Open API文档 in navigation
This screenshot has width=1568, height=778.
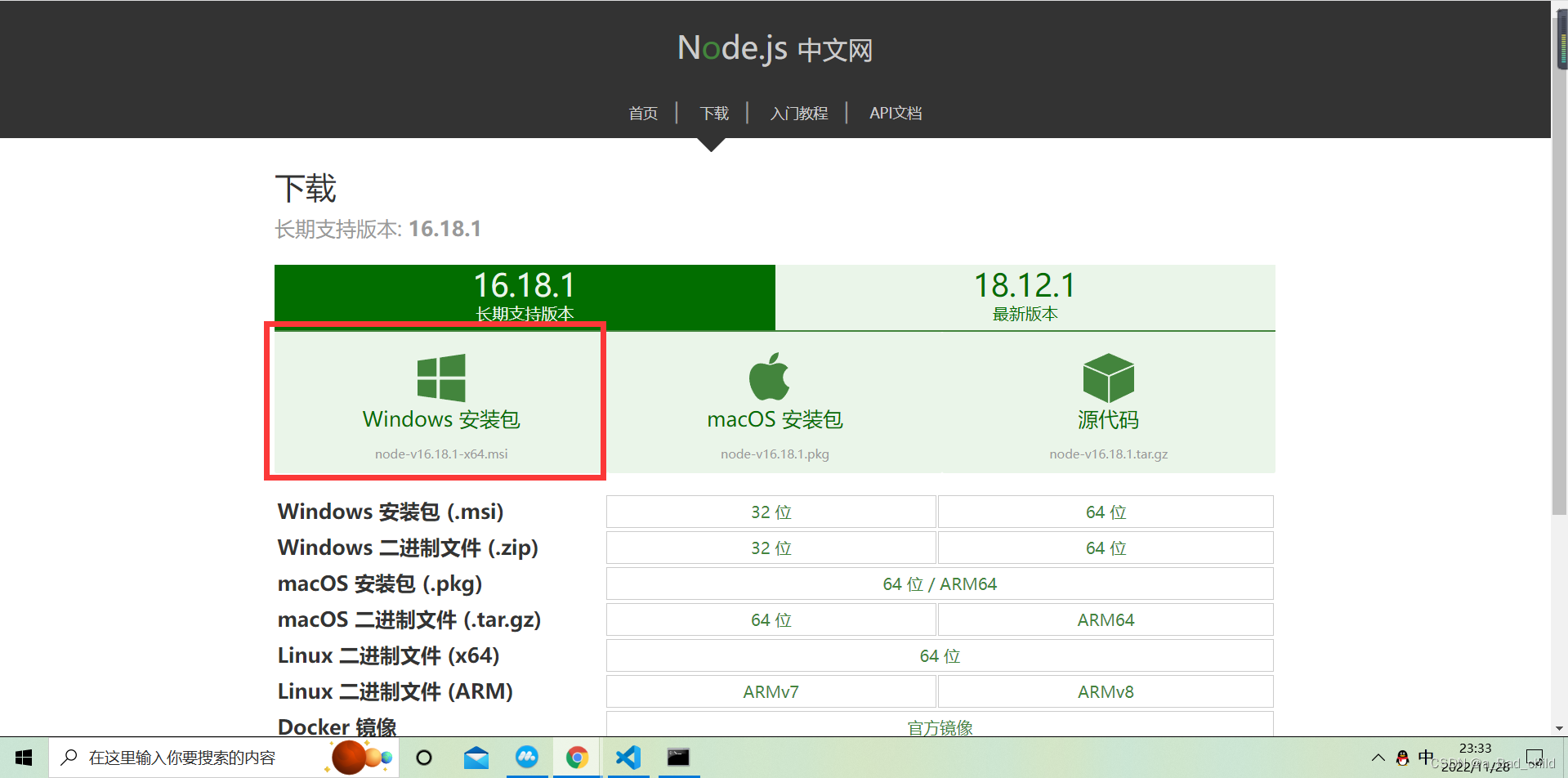point(896,113)
